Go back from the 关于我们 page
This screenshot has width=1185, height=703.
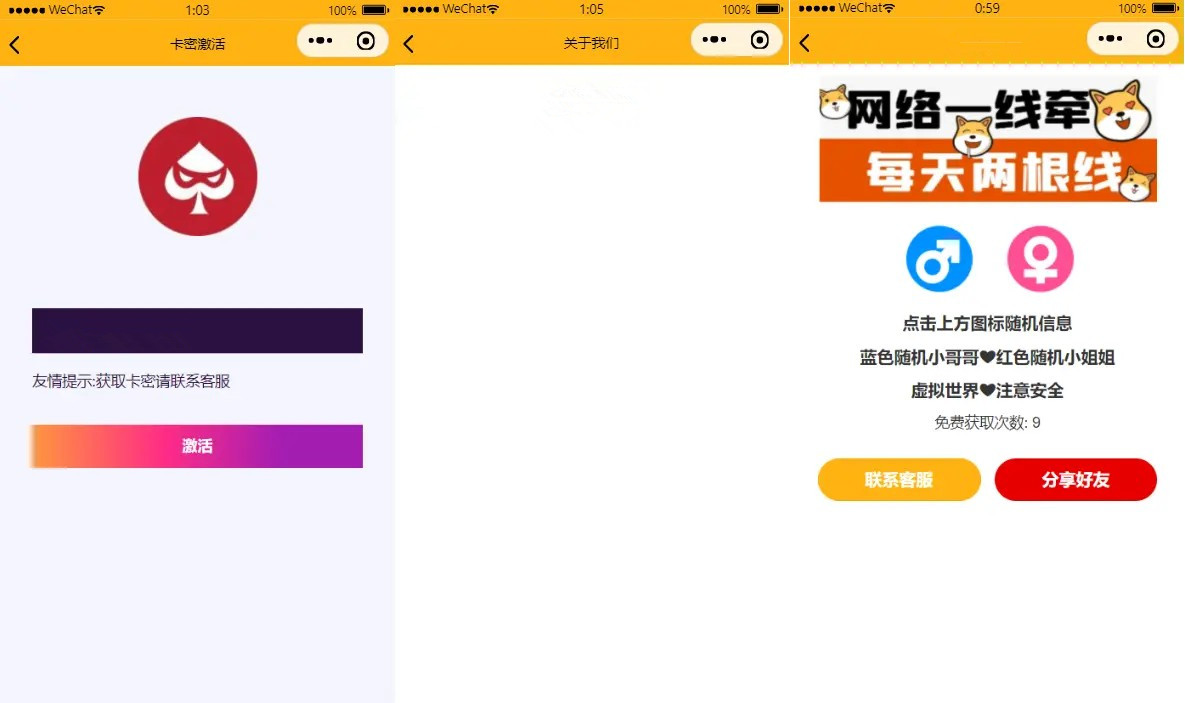409,44
